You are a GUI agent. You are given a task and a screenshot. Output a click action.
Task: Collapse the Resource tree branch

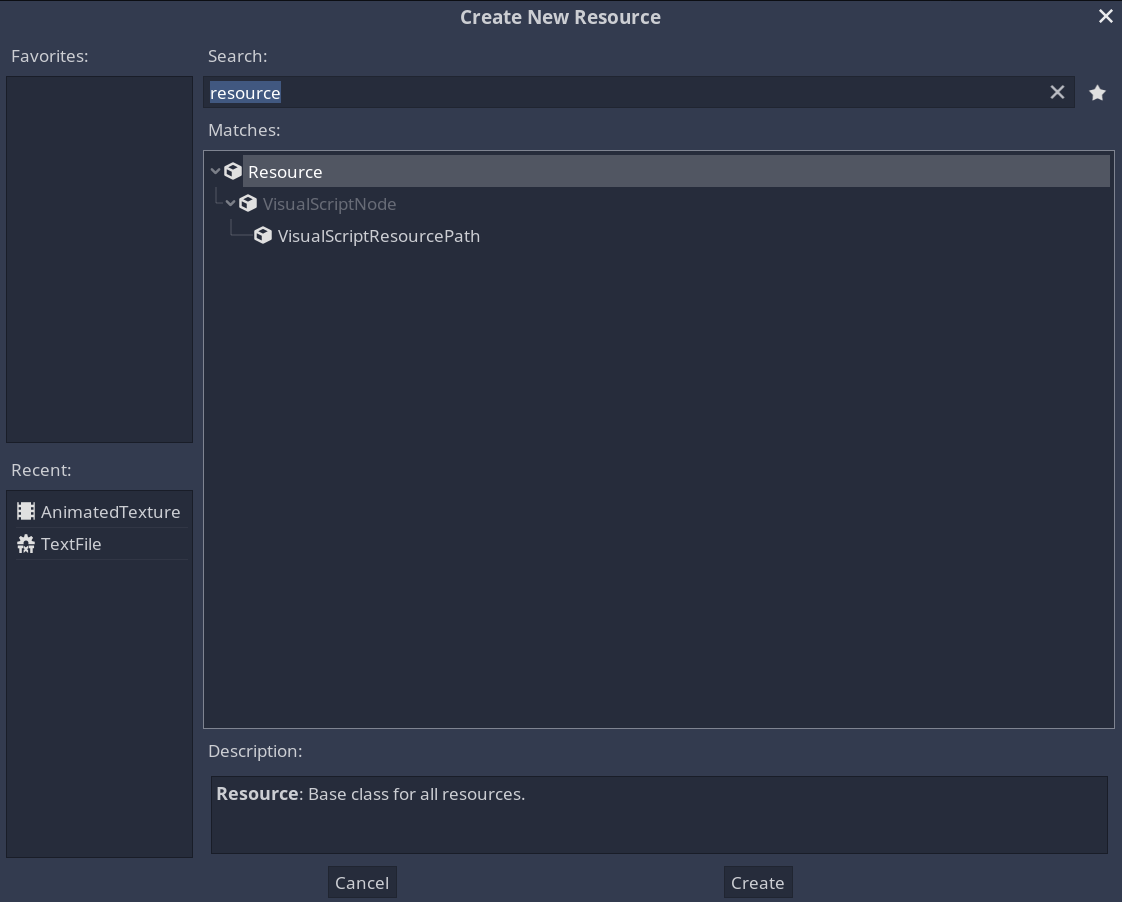[216, 170]
